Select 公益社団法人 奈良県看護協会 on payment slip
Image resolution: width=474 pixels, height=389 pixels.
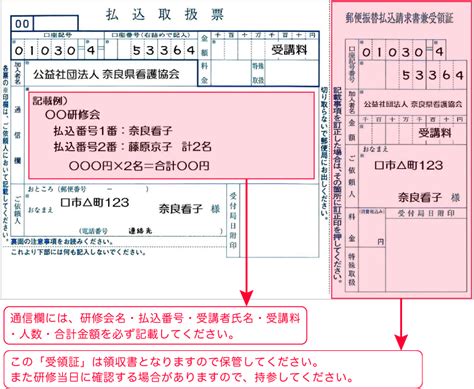tap(106, 74)
